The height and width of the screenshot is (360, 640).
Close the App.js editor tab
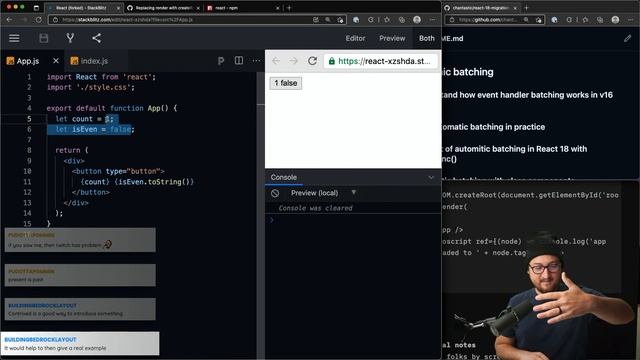coord(56,60)
